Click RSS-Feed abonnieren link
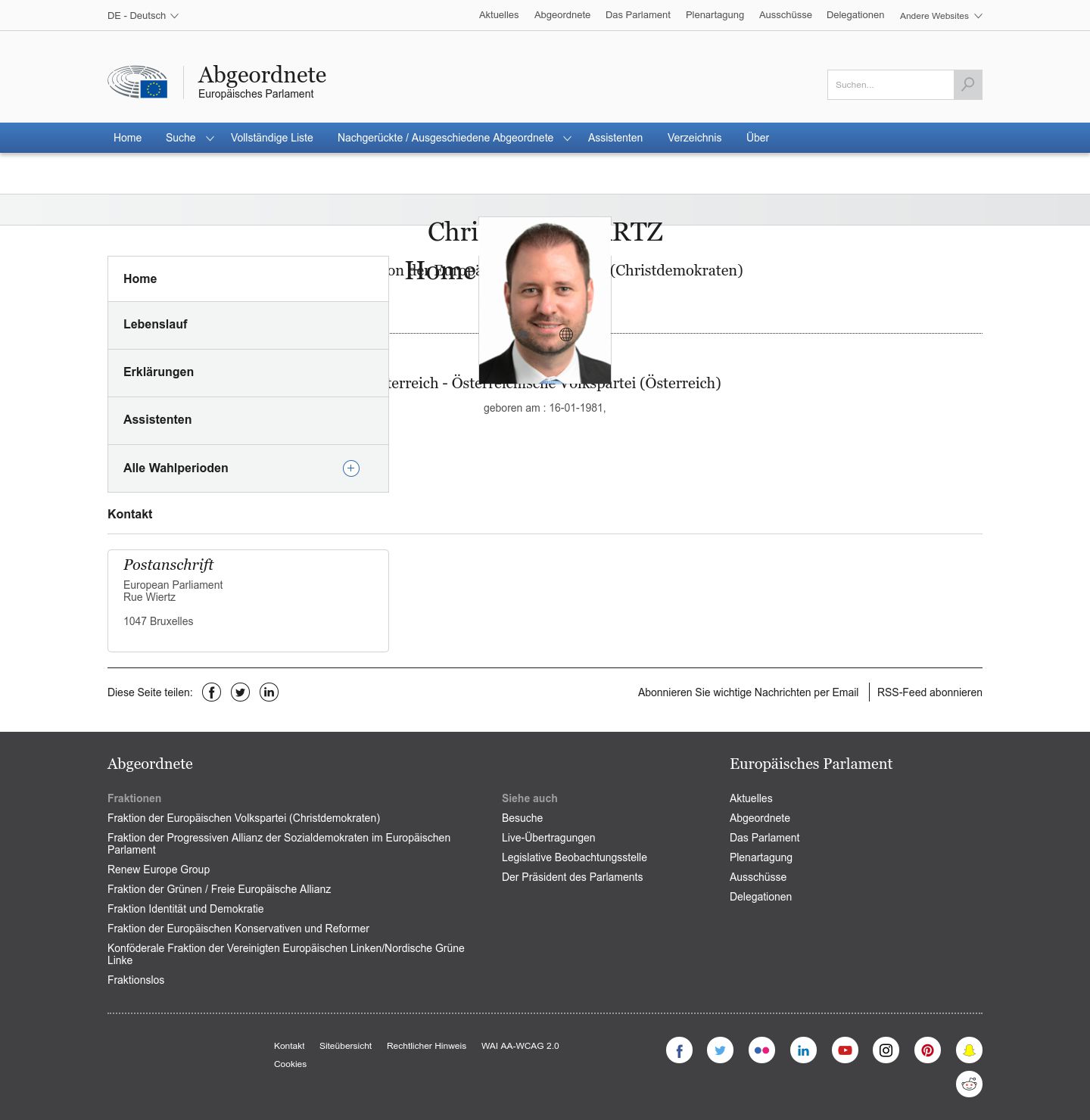This screenshot has width=1090, height=1120. (930, 692)
